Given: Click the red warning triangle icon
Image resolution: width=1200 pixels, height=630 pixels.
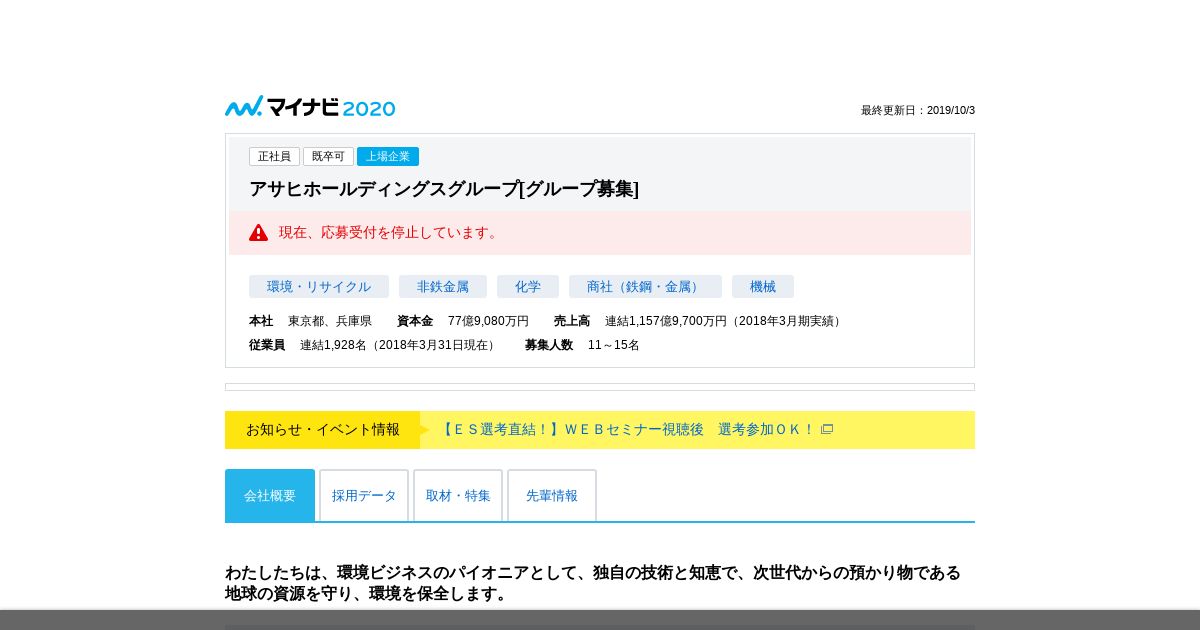Looking at the screenshot, I should pyautogui.click(x=259, y=232).
